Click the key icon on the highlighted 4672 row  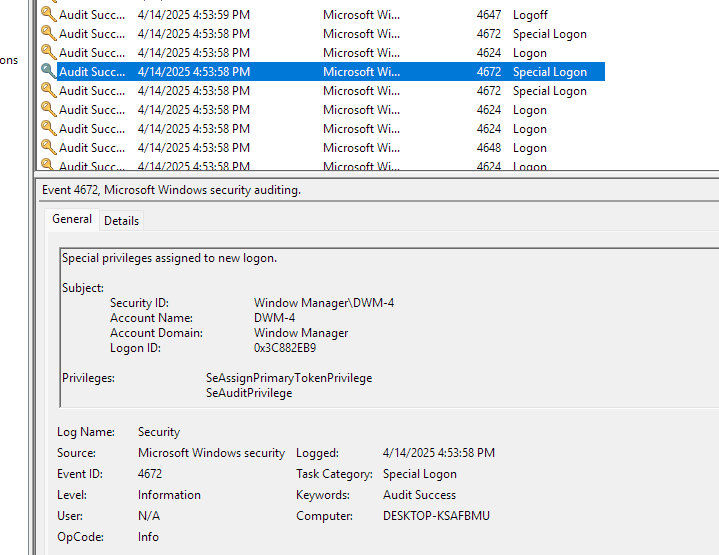(x=49, y=71)
